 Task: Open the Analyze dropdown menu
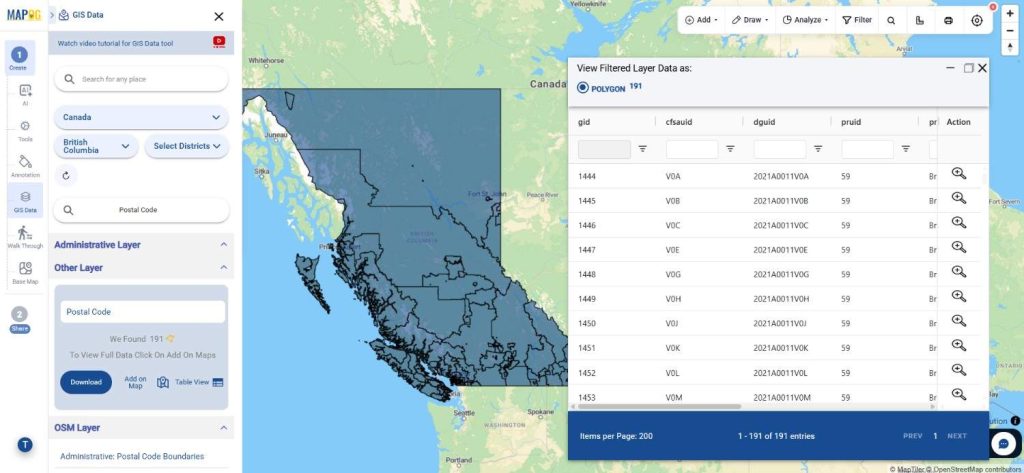[805, 20]
